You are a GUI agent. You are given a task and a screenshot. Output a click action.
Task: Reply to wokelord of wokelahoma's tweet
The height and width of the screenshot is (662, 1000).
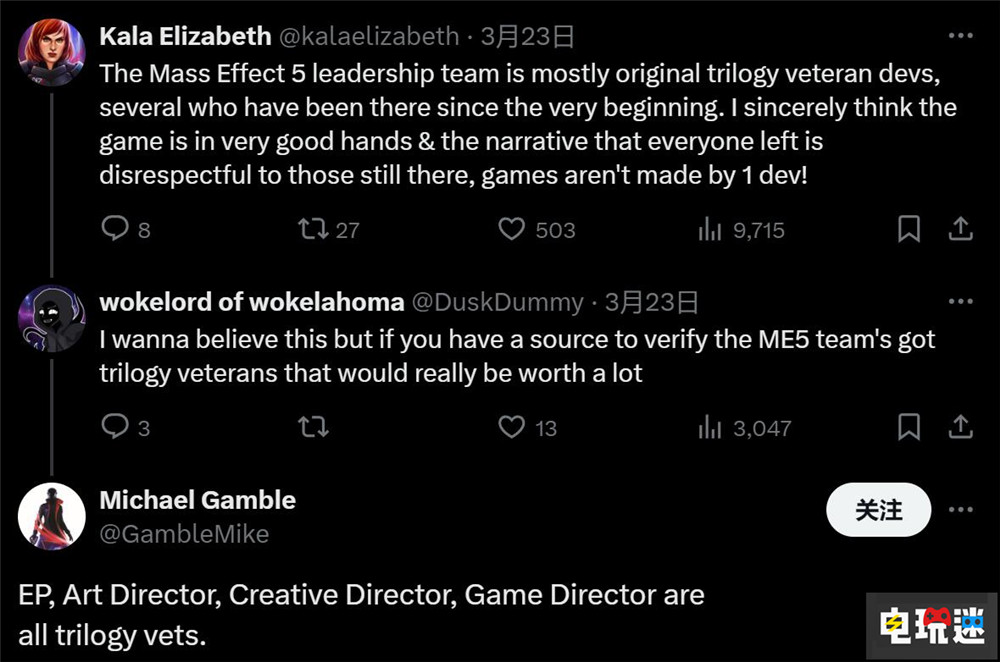tap(115, 428)
